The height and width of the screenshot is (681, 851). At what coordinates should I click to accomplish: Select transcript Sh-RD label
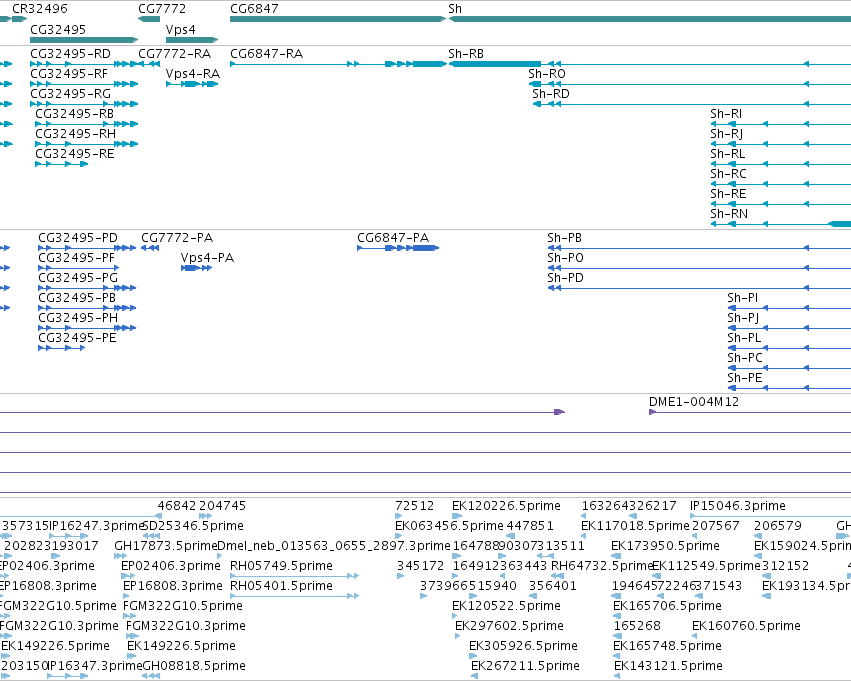551,94
